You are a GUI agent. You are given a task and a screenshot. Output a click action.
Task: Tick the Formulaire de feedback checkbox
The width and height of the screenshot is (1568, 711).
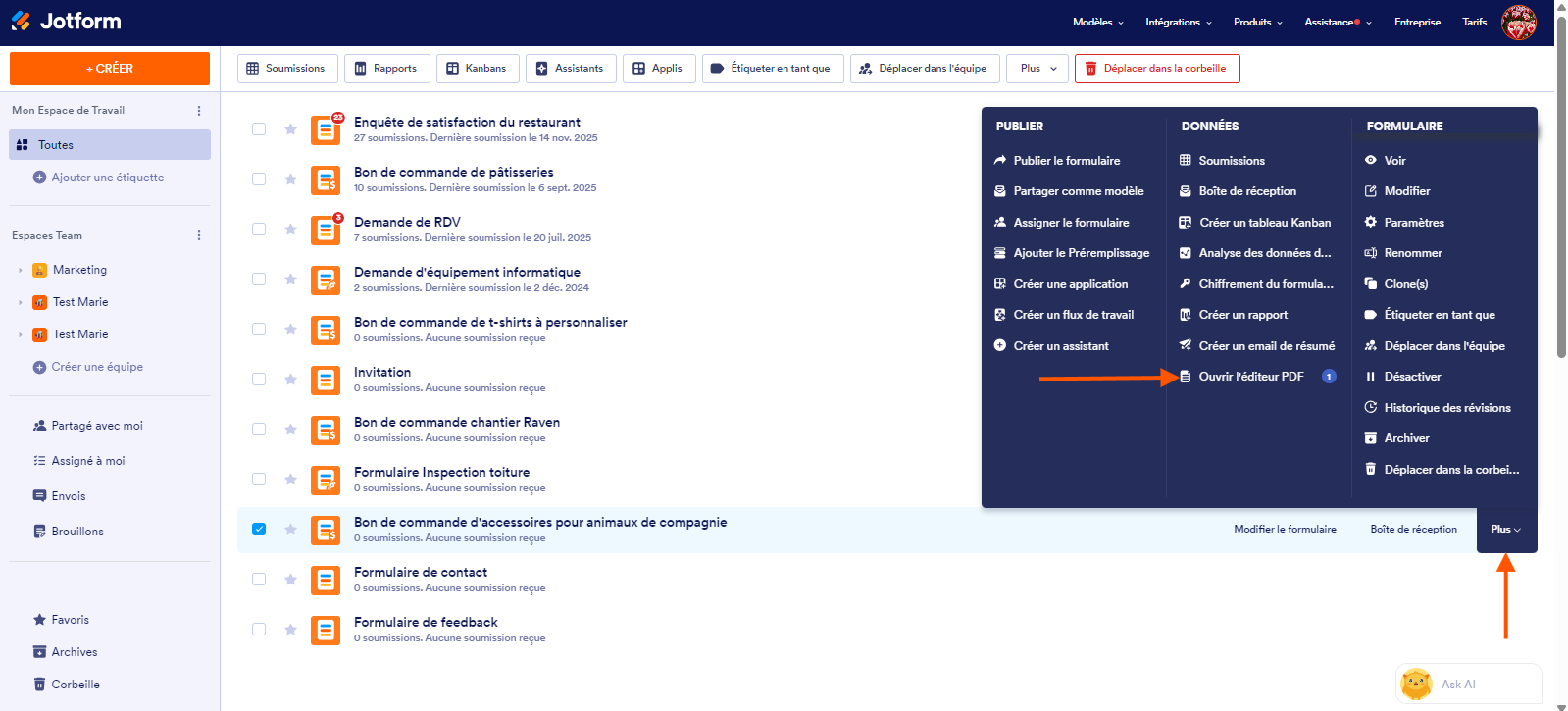[x=259, y=630]
